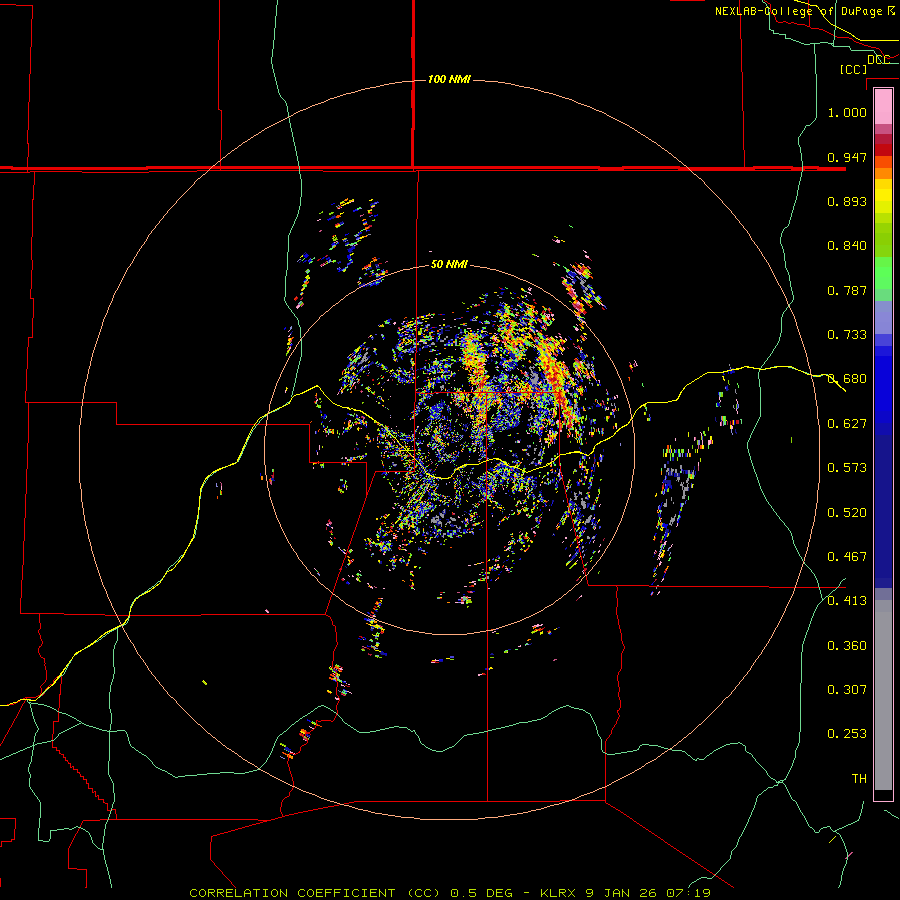Pick the dark red color bar segment
This screenshot has width=900, height=900.
tap(883, 150)
